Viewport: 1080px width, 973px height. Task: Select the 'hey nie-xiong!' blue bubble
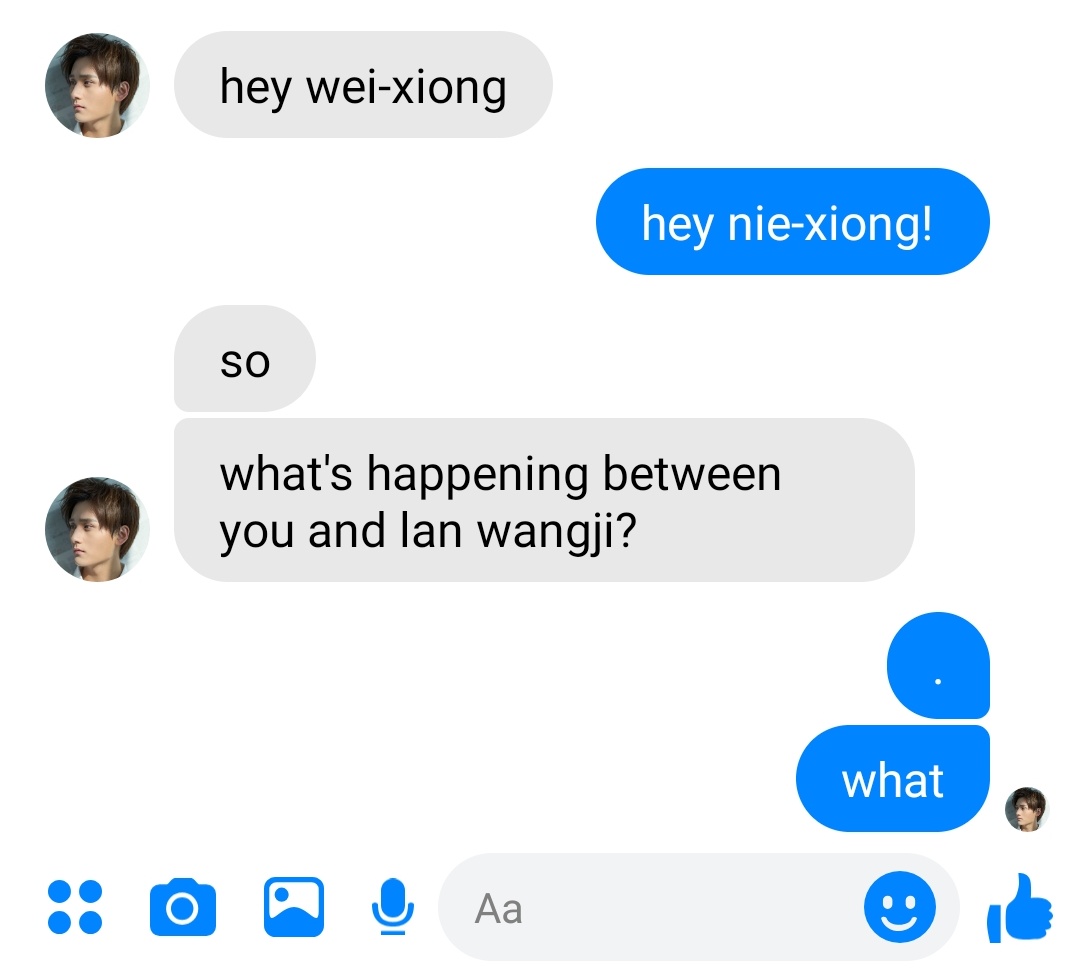coord(792,221)
